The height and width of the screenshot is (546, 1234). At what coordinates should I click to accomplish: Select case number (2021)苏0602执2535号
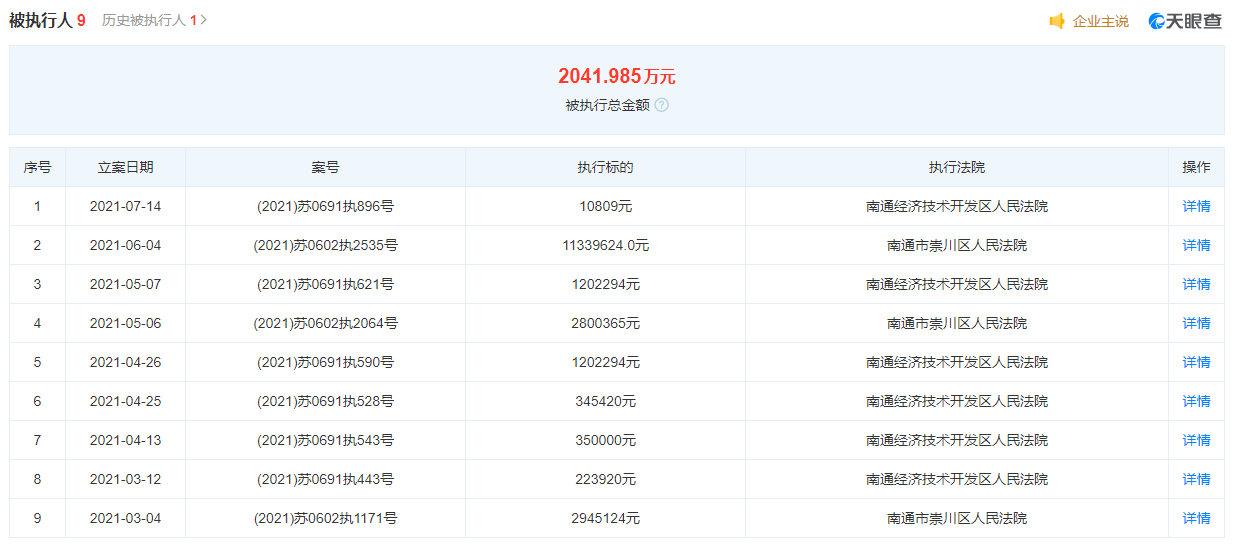tap(325, 245)
